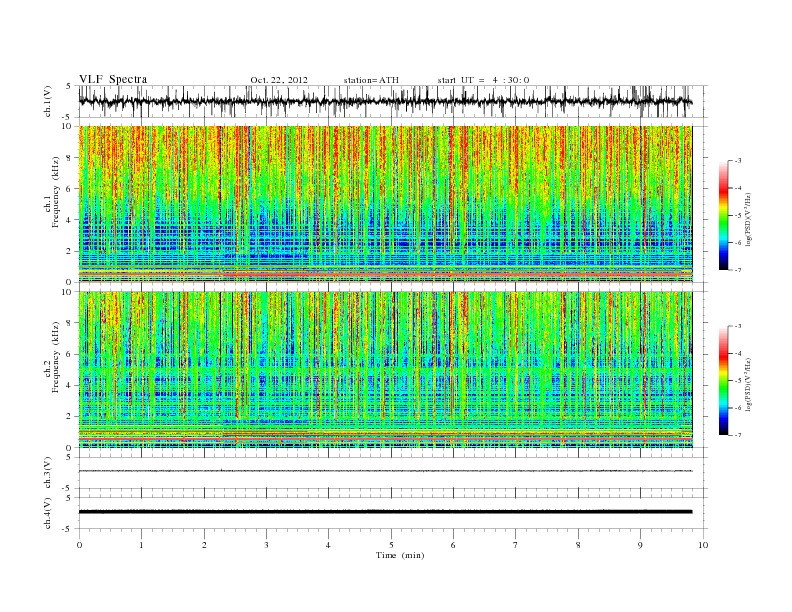Click the 'VLF Spectra' title text

coord(113,79)
